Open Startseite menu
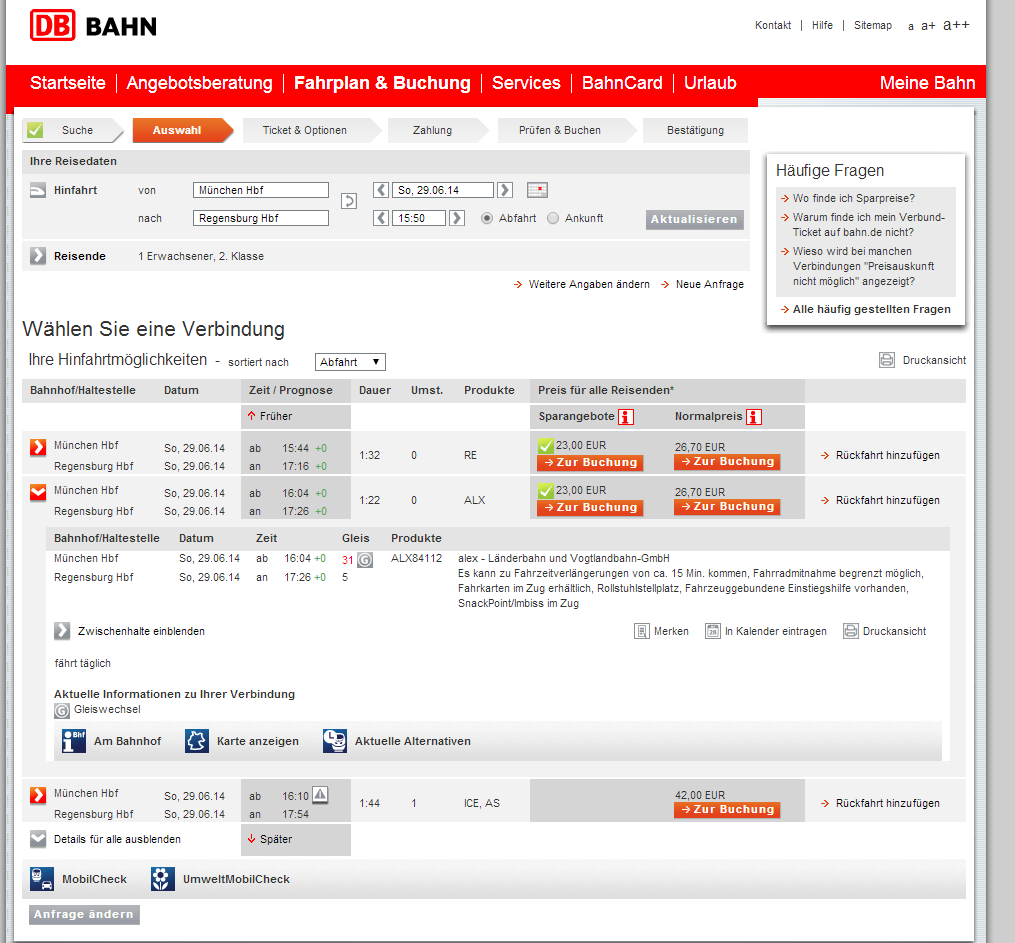This screenshot has height=943, width=1015. (67, 83)
